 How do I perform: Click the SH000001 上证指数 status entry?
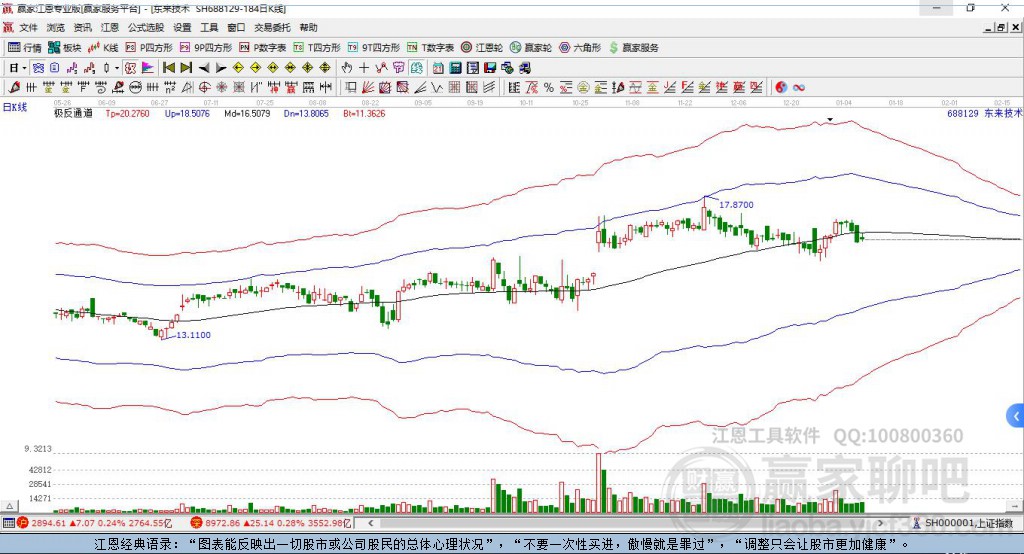tap(963, 523)
